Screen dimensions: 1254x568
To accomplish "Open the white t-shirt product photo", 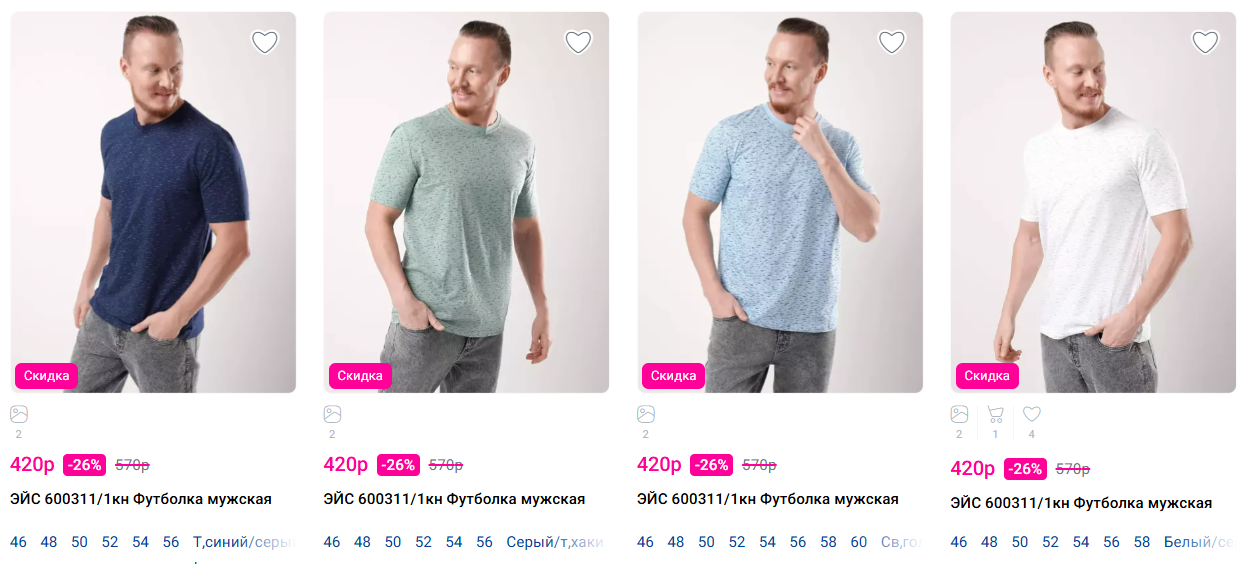I will coord(1093,200).
